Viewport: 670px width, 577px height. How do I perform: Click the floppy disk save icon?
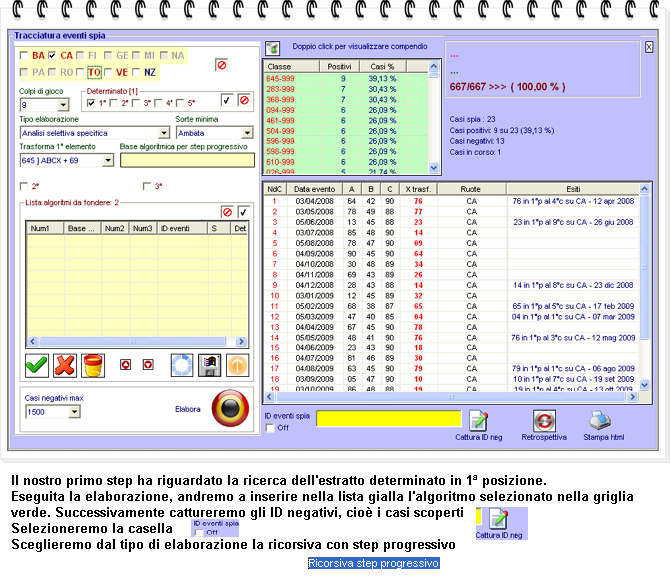coord(209,365)
